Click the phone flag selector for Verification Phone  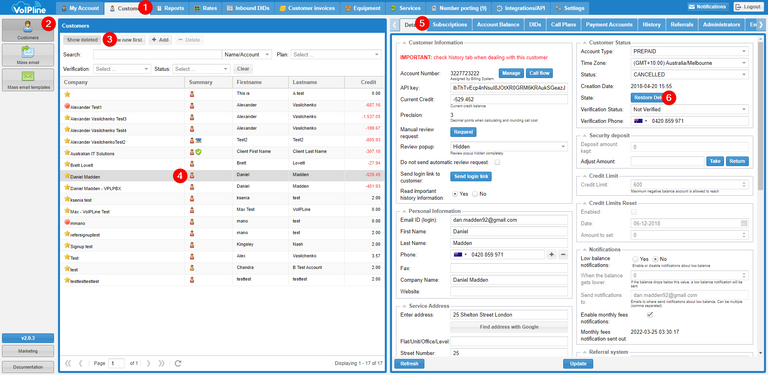tap(640, 121)
